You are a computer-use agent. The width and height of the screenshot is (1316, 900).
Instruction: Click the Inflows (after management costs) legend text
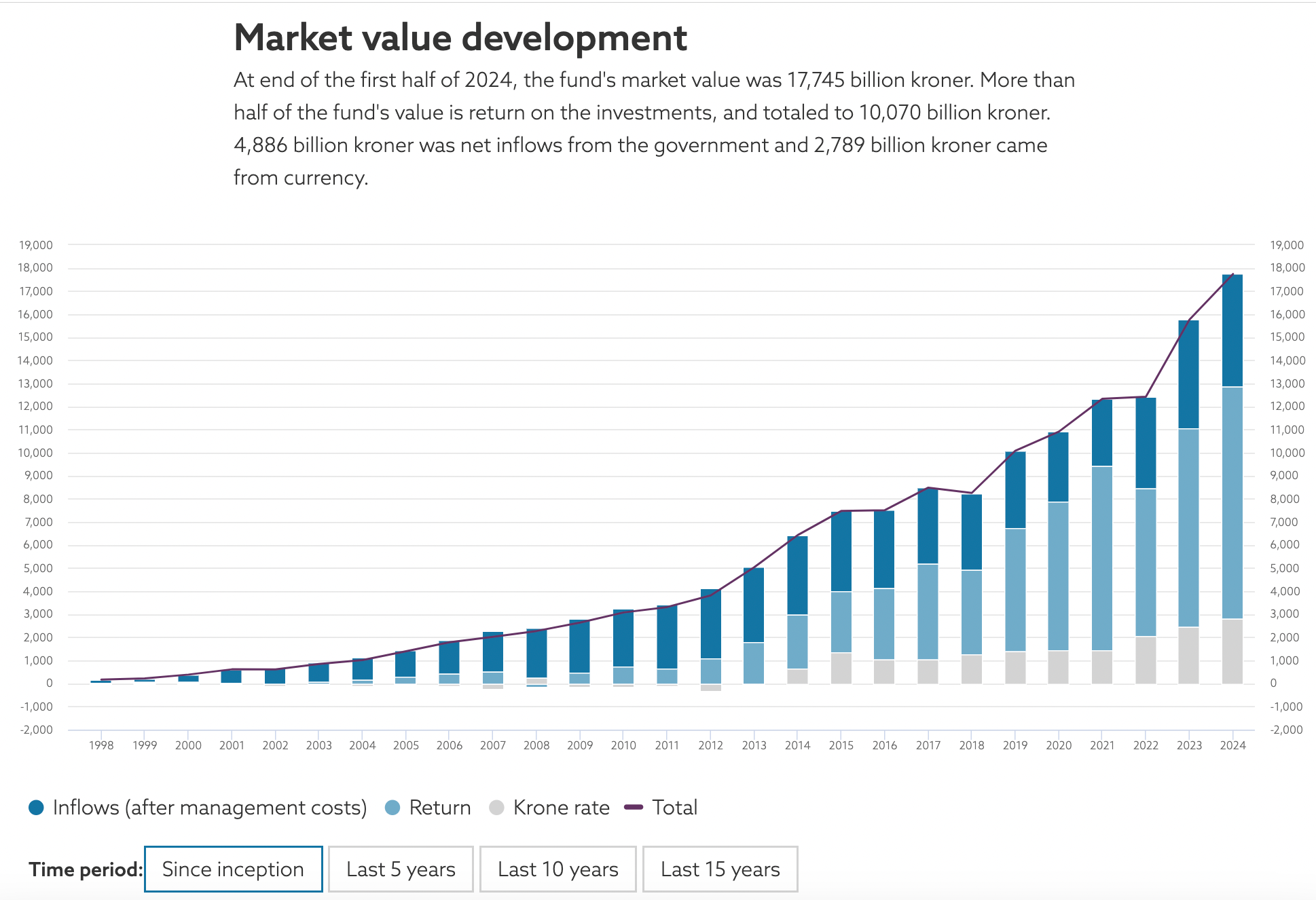(209, 807)
